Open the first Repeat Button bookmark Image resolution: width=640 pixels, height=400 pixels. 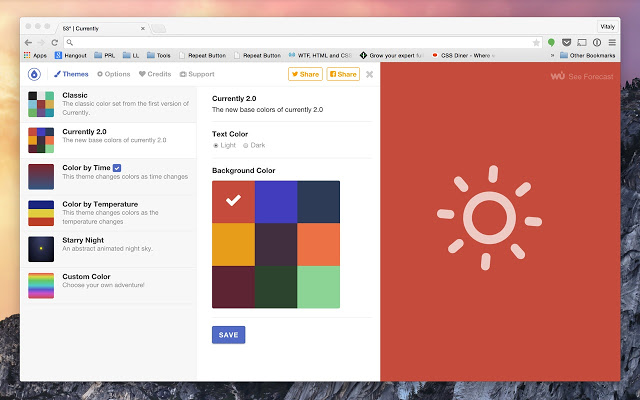tap(202, 55)
